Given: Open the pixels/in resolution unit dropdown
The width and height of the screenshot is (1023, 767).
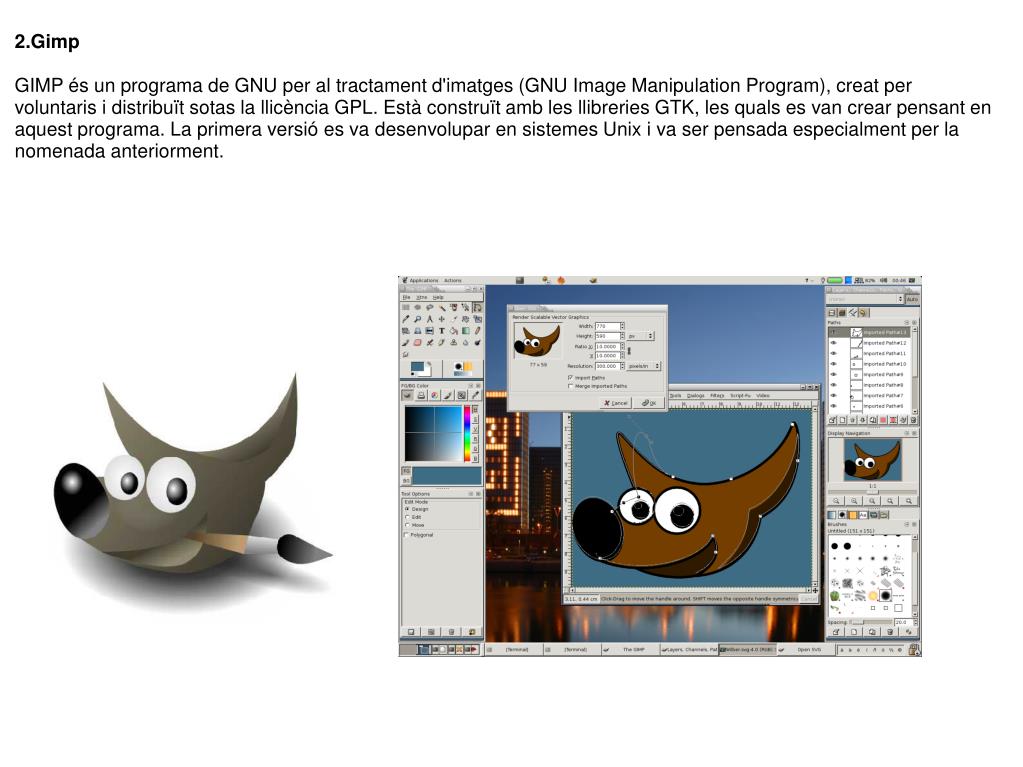Looking at the screenshot, I should point(643,367).
